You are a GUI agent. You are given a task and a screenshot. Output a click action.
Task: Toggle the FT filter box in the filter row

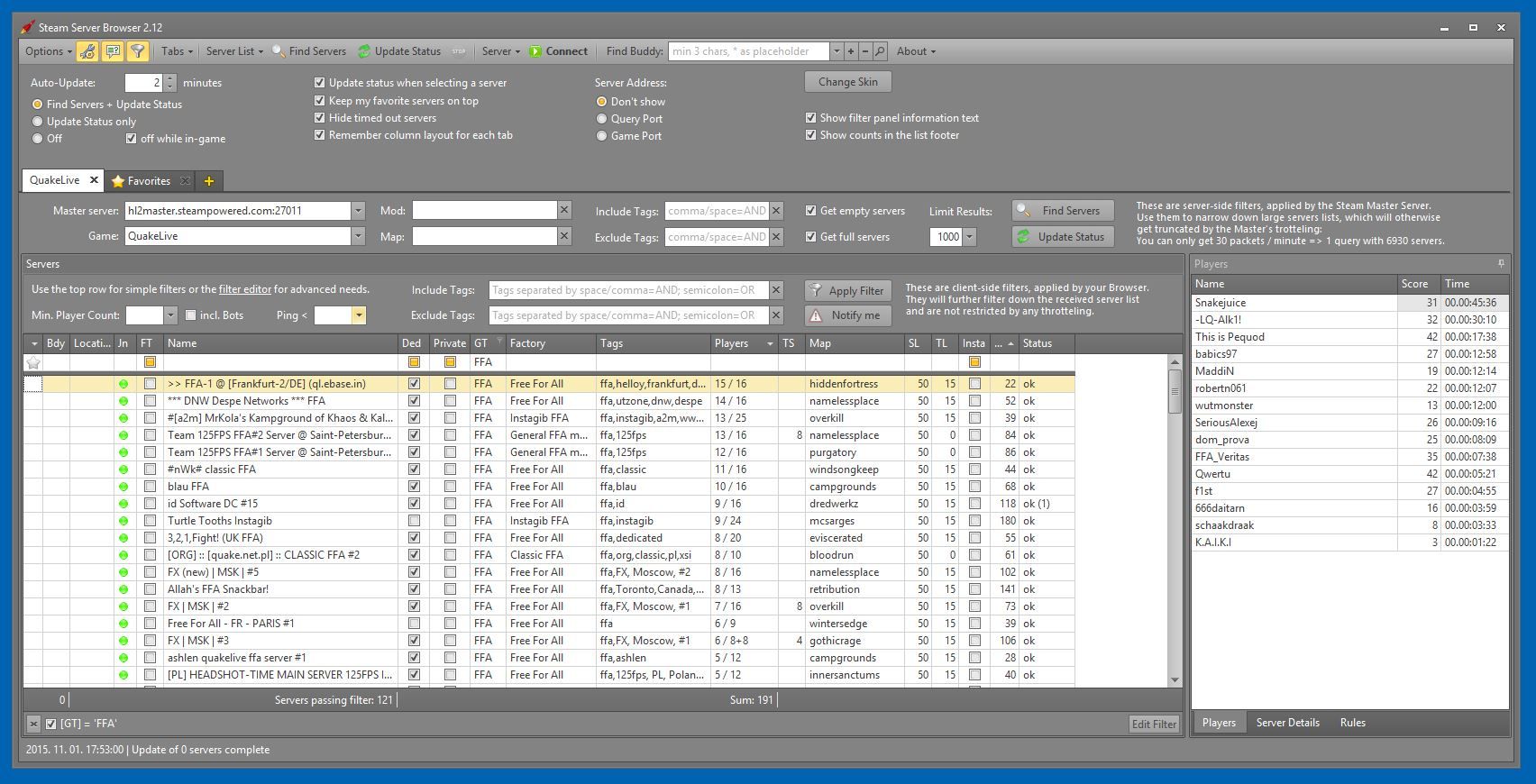(150, 362)
